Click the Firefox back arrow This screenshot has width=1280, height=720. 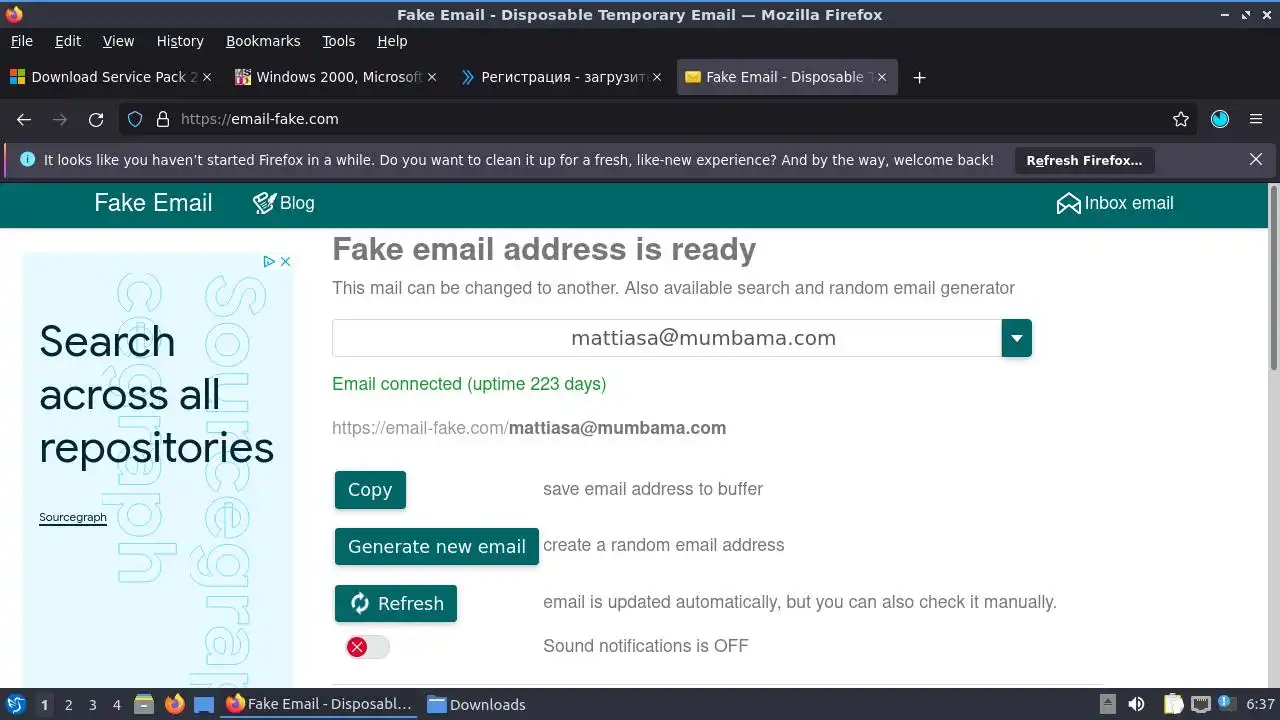(24, 119)
